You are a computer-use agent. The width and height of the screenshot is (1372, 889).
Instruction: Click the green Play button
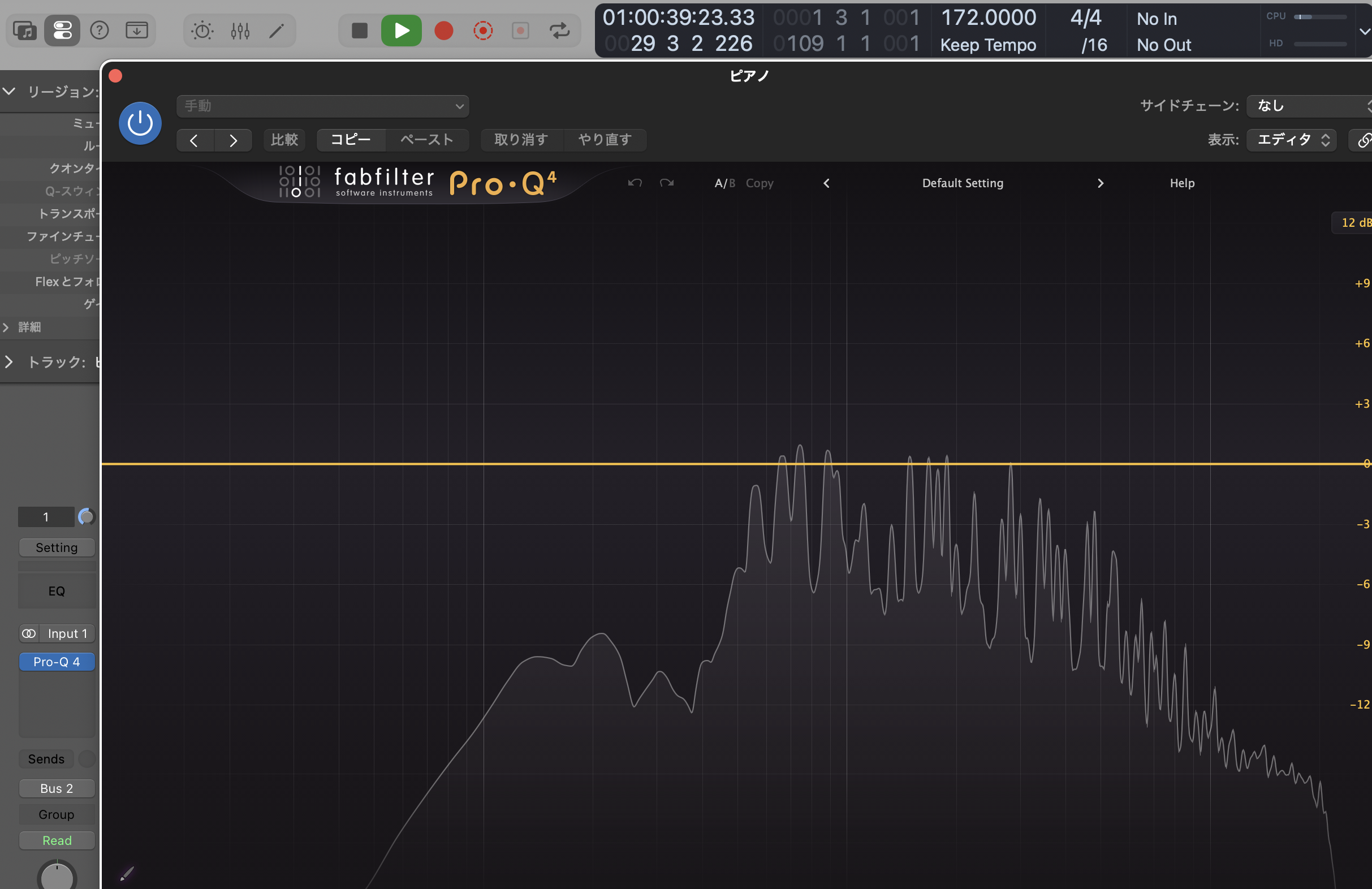pyautogui.click(x=401, y=31)
